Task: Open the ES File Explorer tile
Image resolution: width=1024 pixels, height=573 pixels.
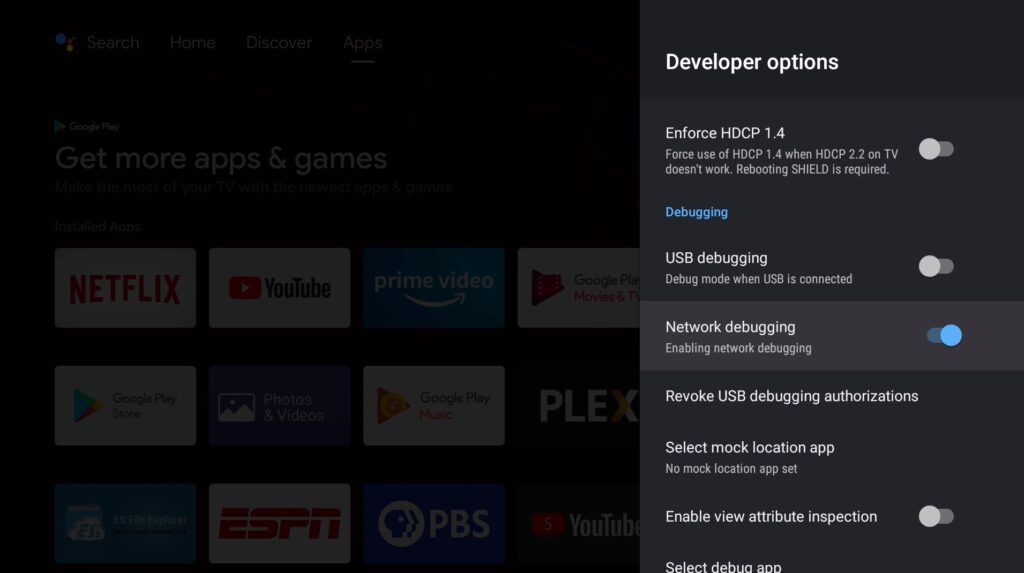Action: pos(125,523)
